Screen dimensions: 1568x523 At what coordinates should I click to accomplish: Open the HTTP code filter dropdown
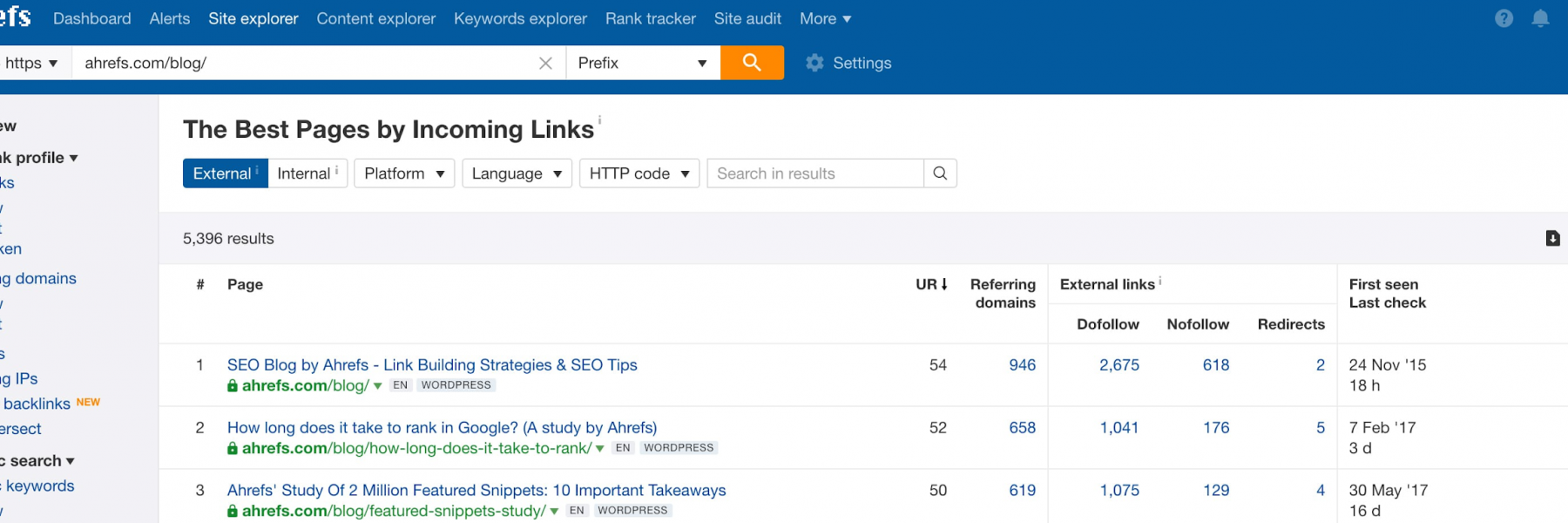639,173
